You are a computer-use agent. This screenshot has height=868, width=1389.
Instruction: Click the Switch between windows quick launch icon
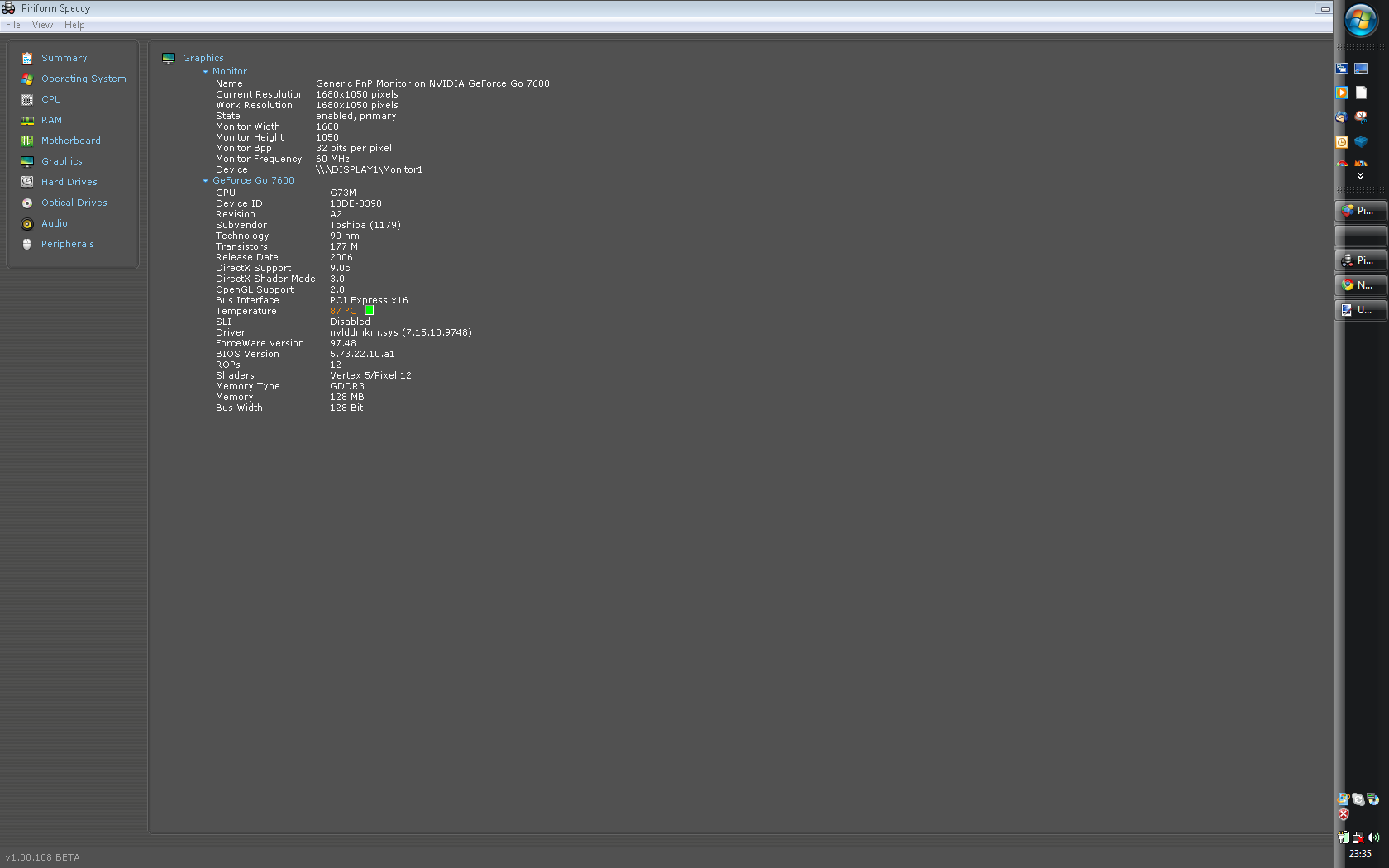coord(1342,69)
